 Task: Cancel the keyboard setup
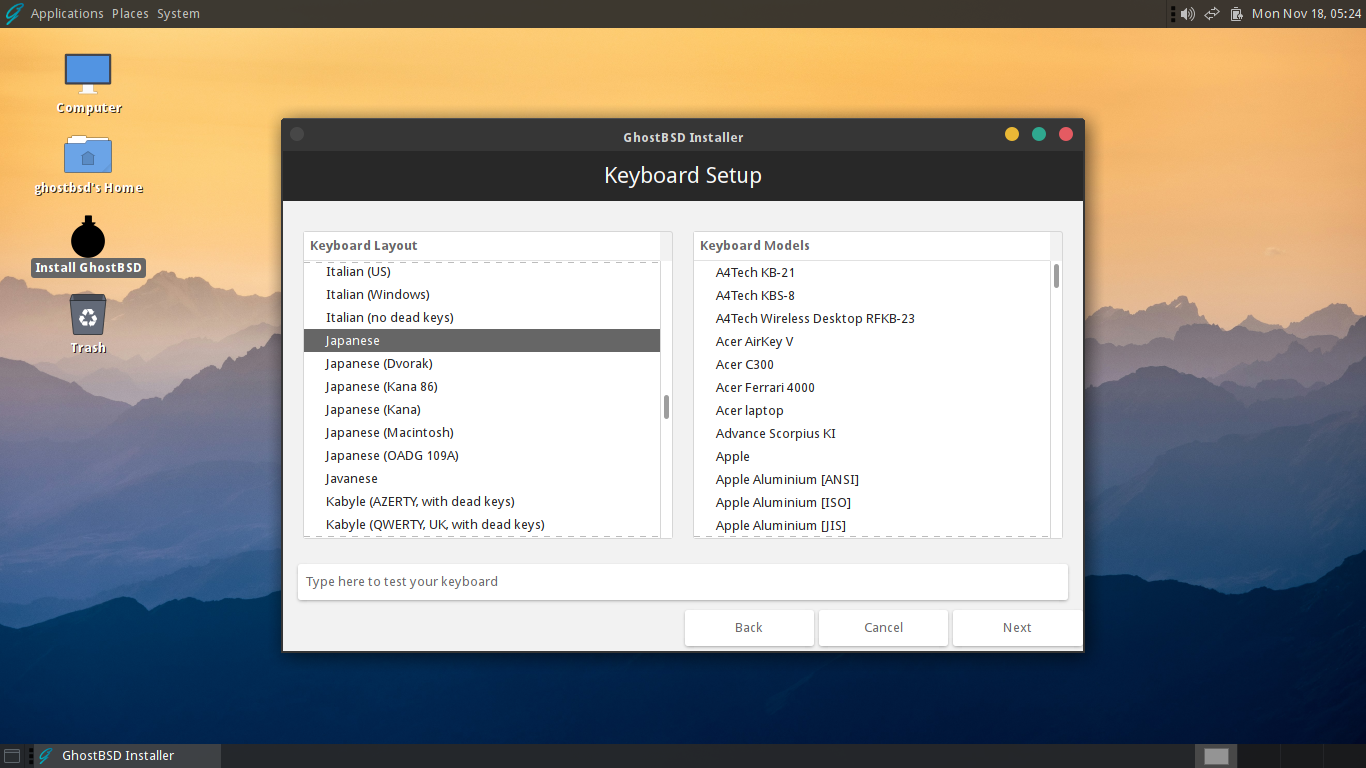883,627
